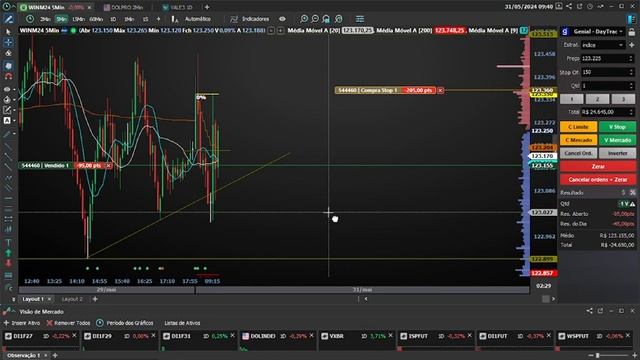This screenshot has width=640, height=360.
Task: Open the Indicadores menu
Action: [x=250, y=19]
